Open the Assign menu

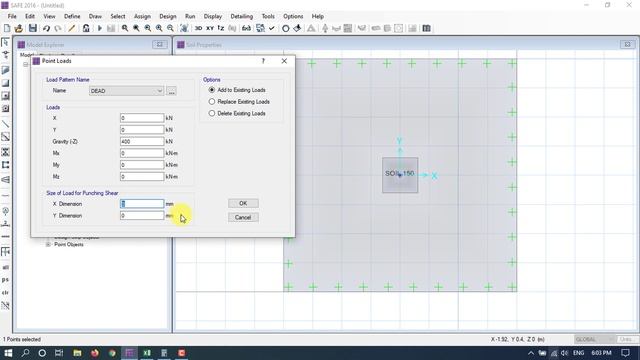[x=142, y=16]
